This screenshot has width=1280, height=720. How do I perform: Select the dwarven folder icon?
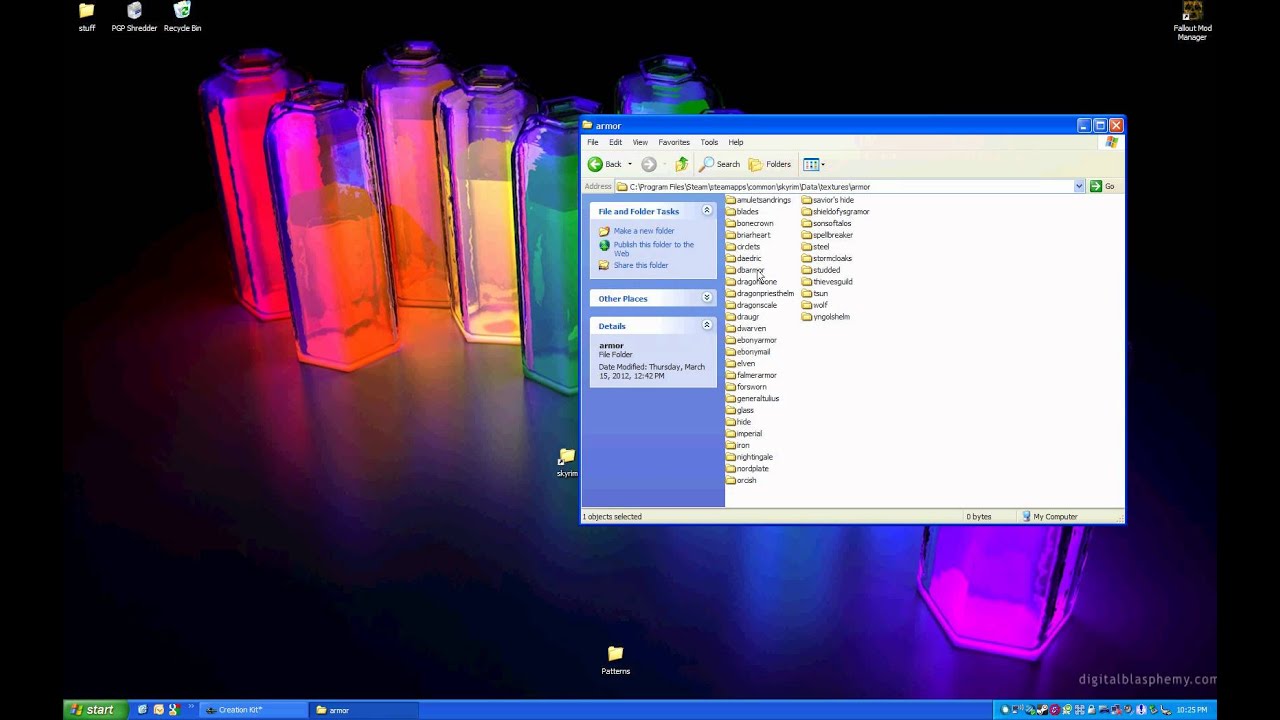[731, 328]
